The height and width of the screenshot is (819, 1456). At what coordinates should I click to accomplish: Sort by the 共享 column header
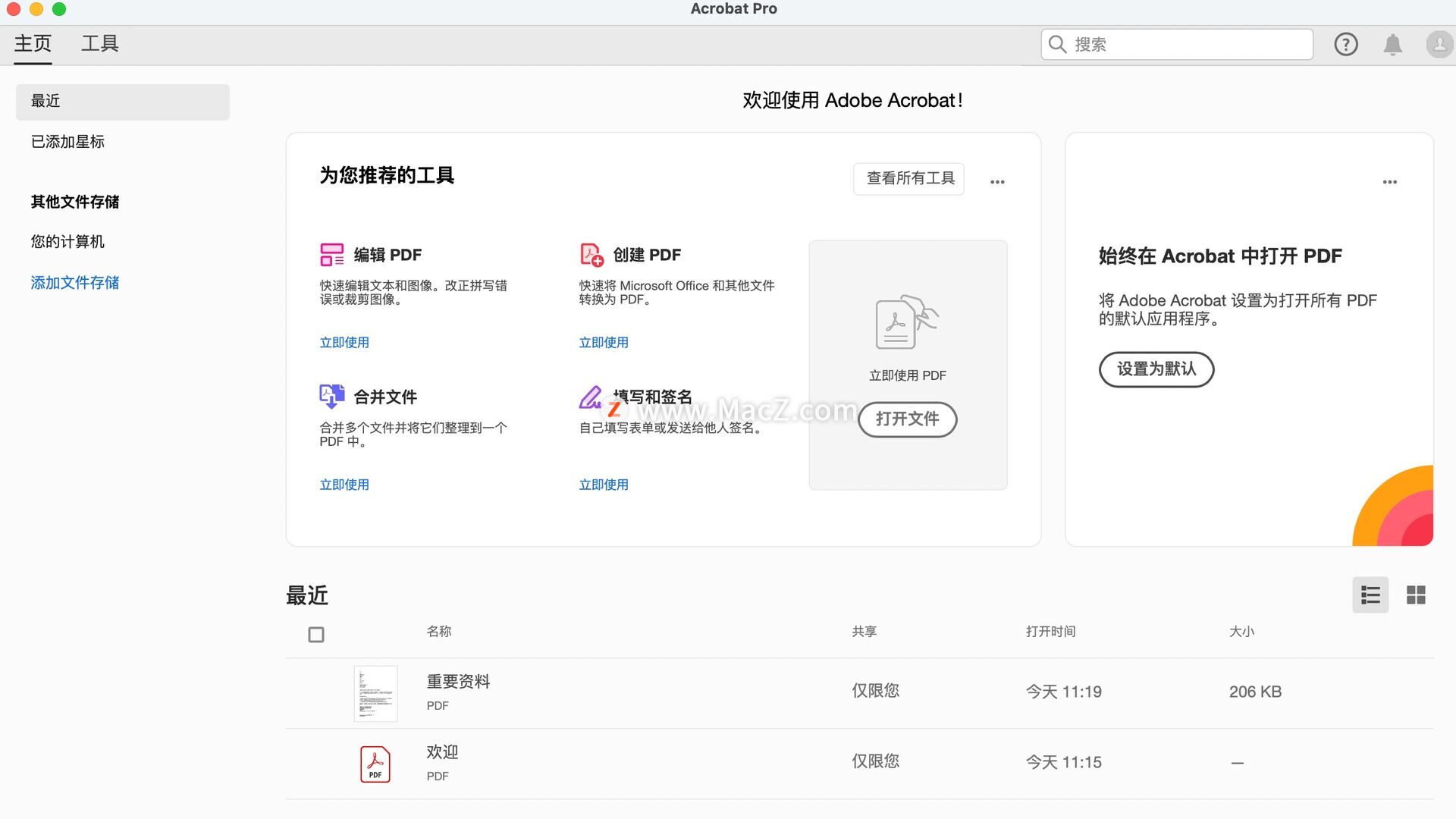pos(864,632)
